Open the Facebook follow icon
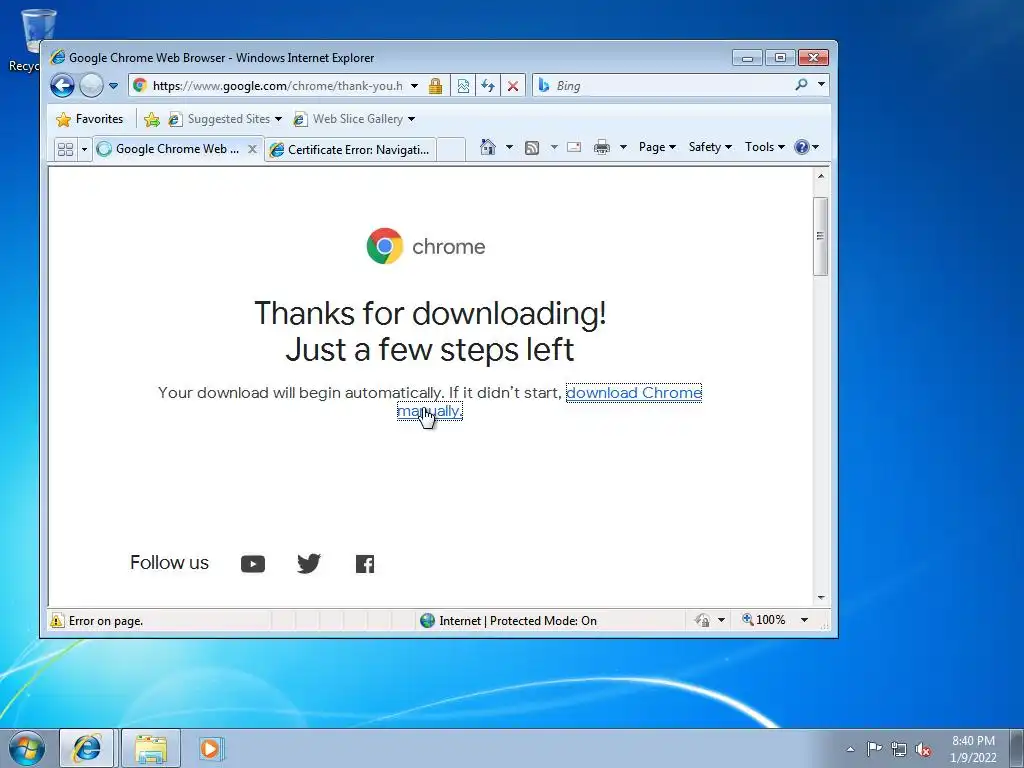Viewport: 1024px width, 768px height. 365,564
